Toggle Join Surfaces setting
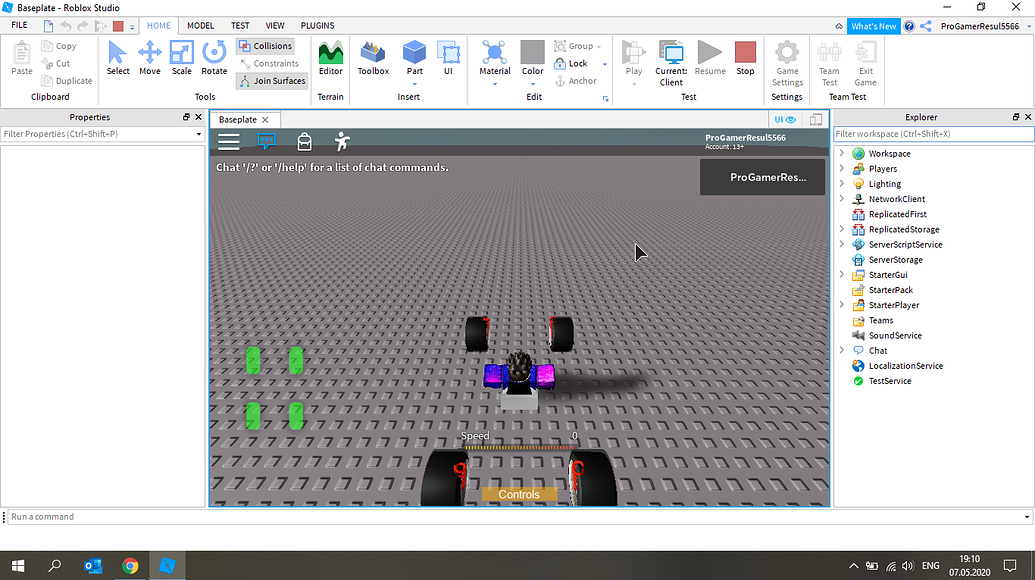This screenshot has height=580, width=1035. pyautogui.click(x=272, y=81)
